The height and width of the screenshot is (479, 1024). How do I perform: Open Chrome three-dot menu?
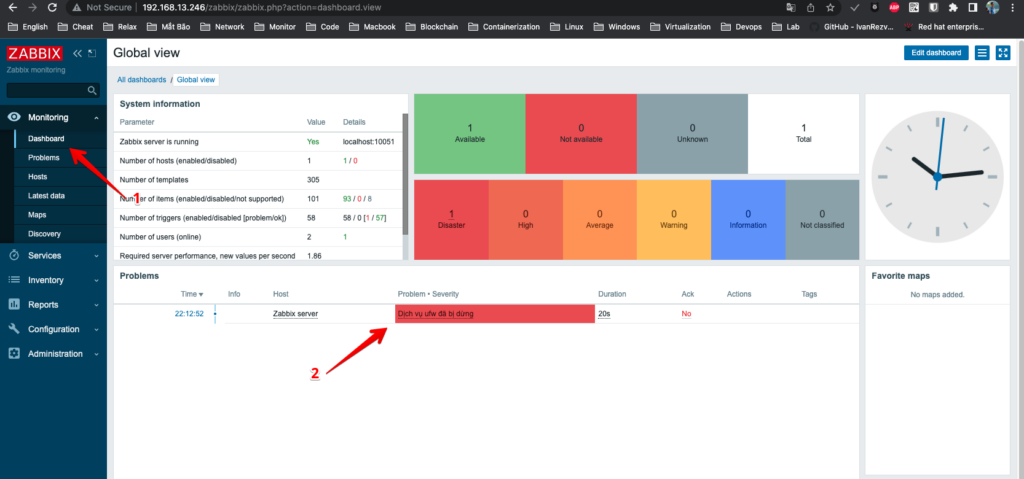tap(1013, 8)
